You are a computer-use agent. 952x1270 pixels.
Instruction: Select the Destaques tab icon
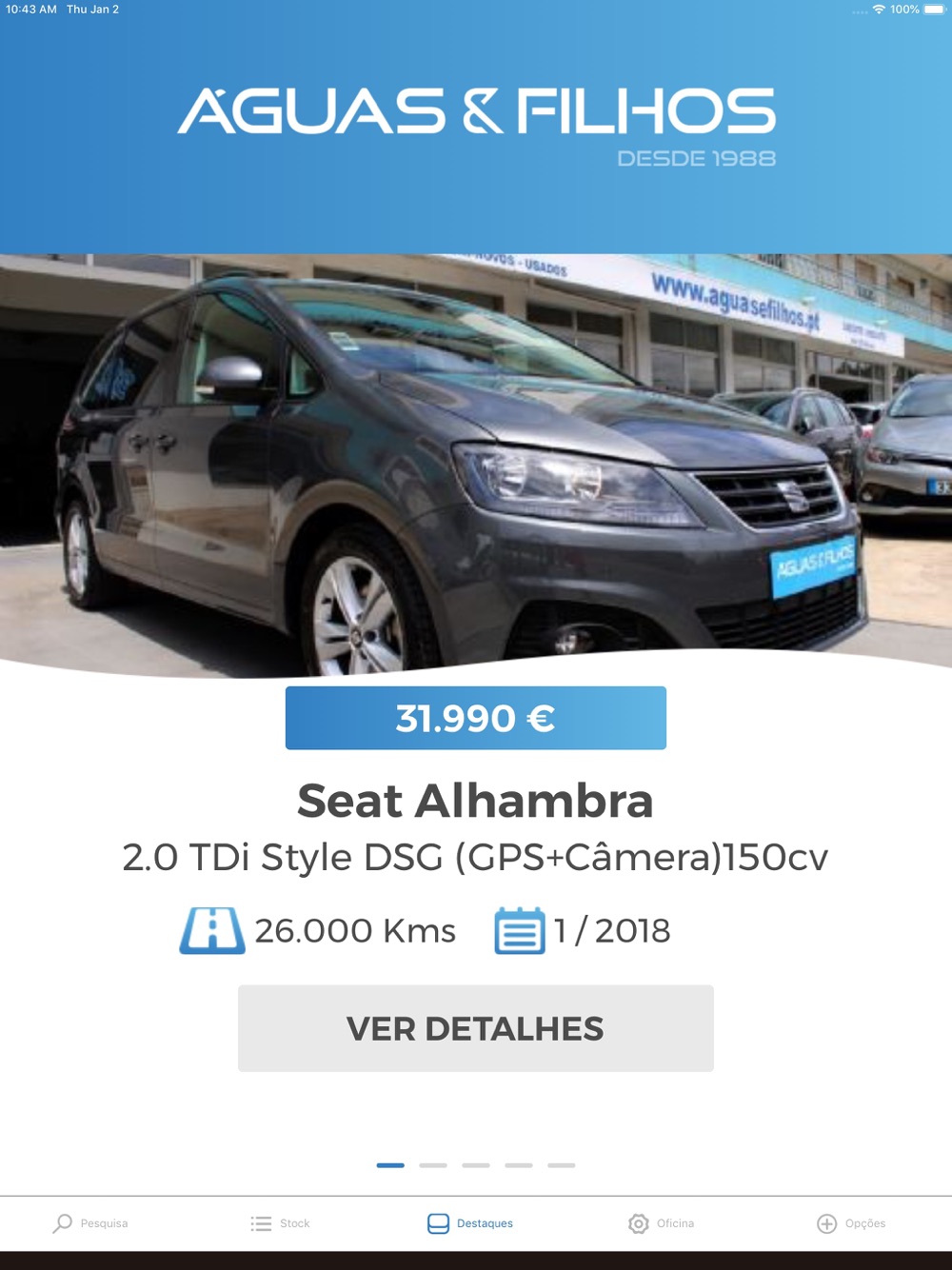tap(438, 1223)
